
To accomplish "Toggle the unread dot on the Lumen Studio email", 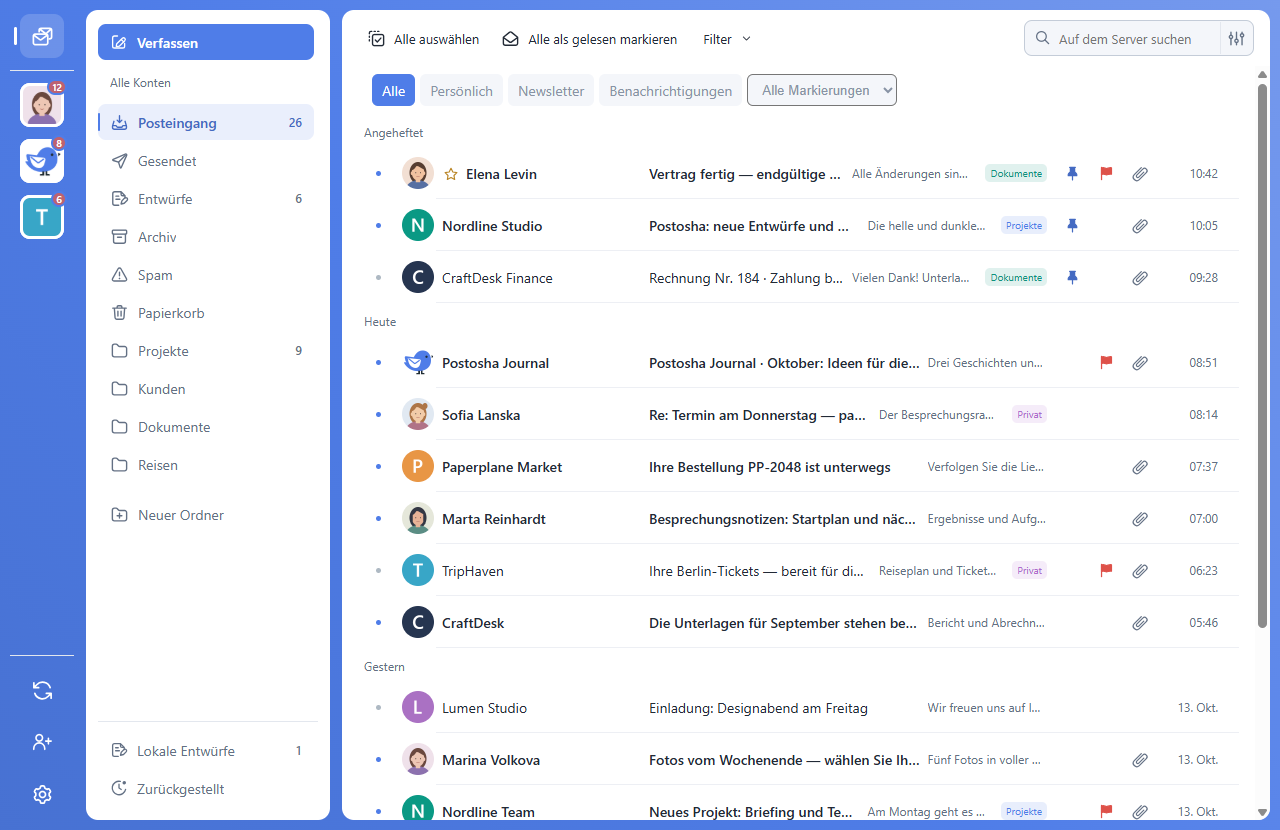I will pos(378,708).
